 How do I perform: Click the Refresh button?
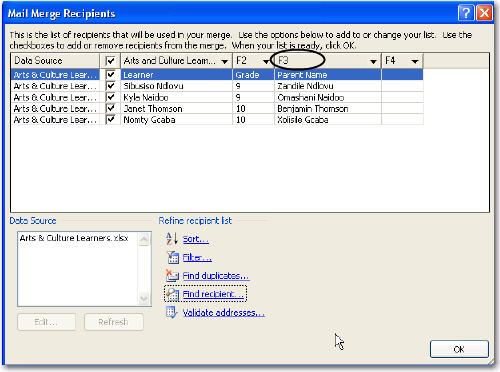pos(114,322)
